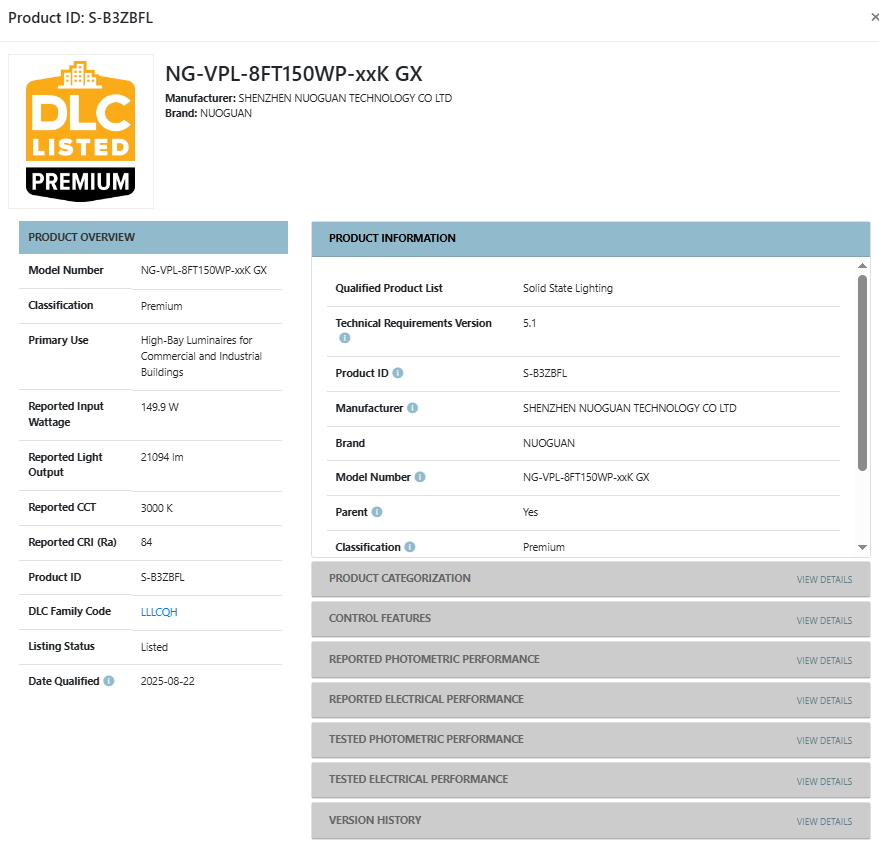View details of Control Features
Viewport: 879px width, 860px height.
click(x=824, y=620)
